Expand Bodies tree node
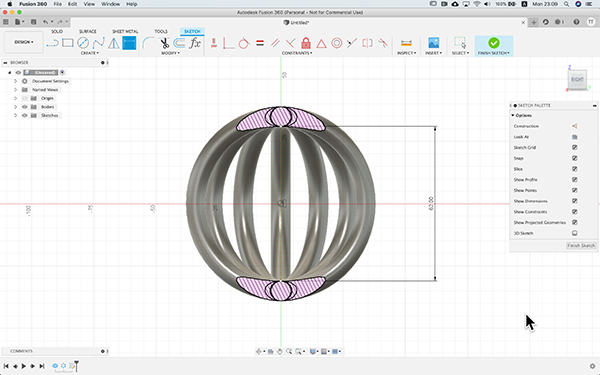This screenshot has height=375, width=600. pos(16,107)
